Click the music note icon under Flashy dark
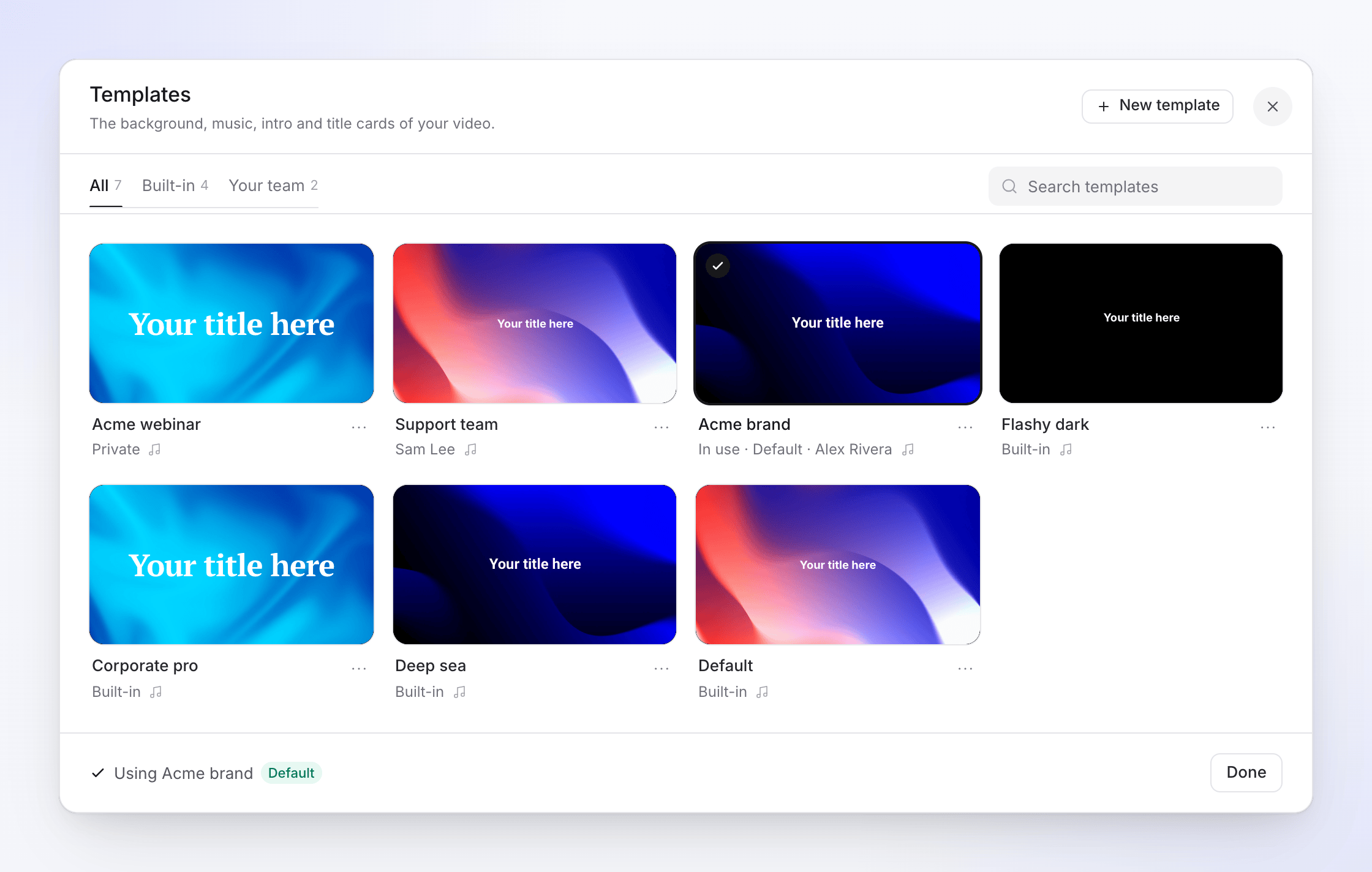The image size is (1372, 872). click(x=1066, y=449)
